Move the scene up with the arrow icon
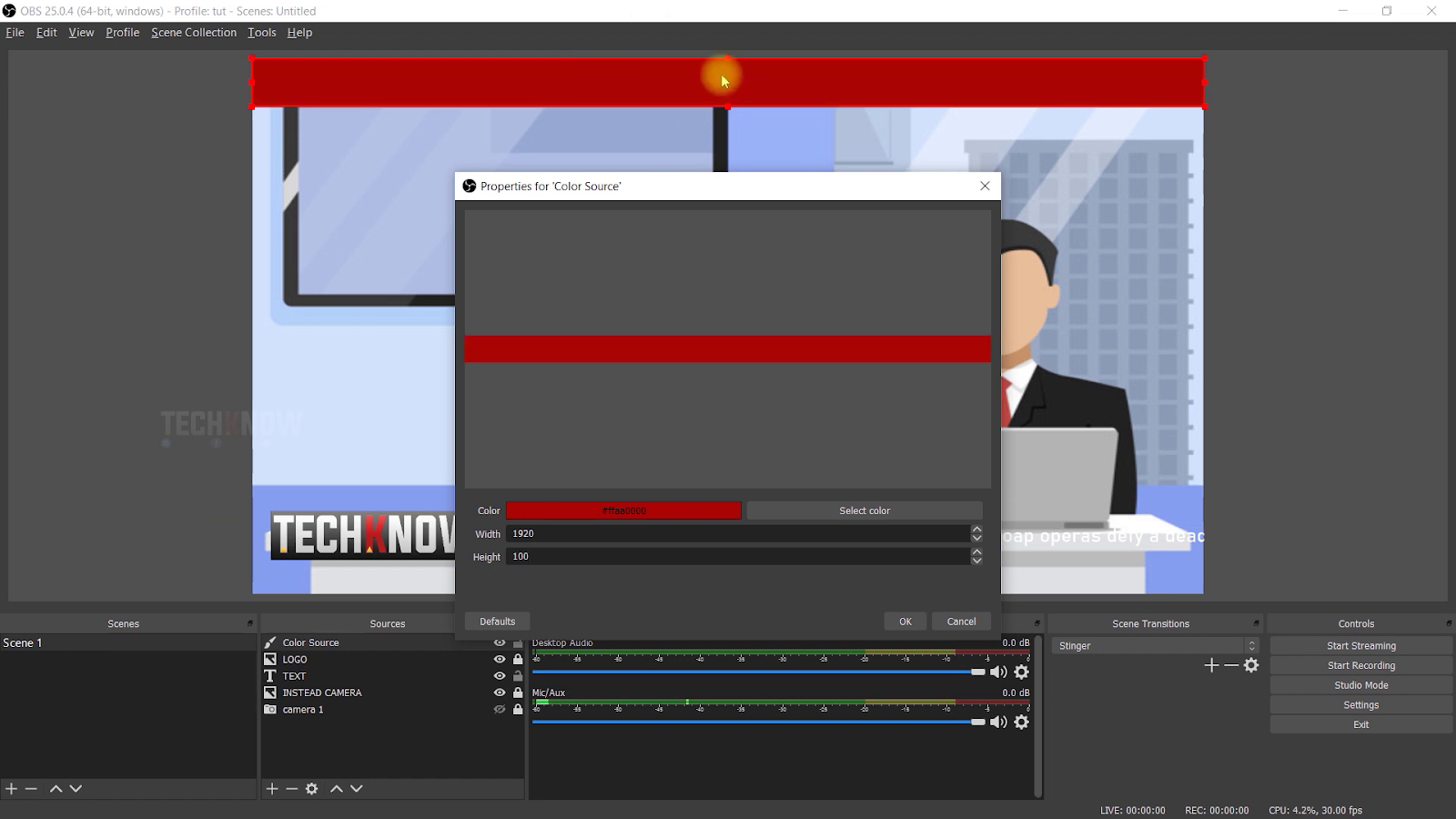1456x819 pixels. pos(56,789)
